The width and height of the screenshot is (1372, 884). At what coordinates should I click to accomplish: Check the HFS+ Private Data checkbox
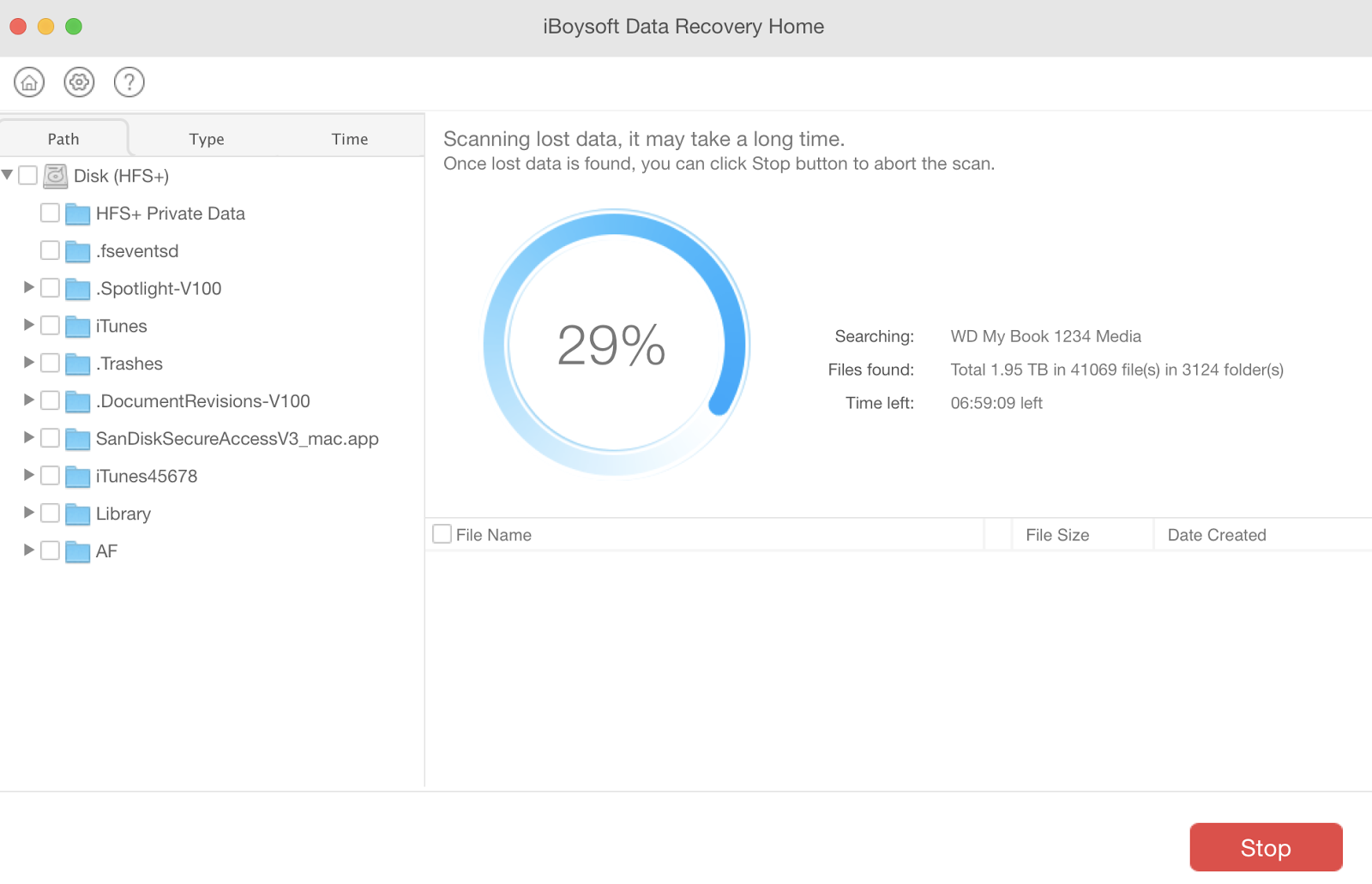coord(50,213)
